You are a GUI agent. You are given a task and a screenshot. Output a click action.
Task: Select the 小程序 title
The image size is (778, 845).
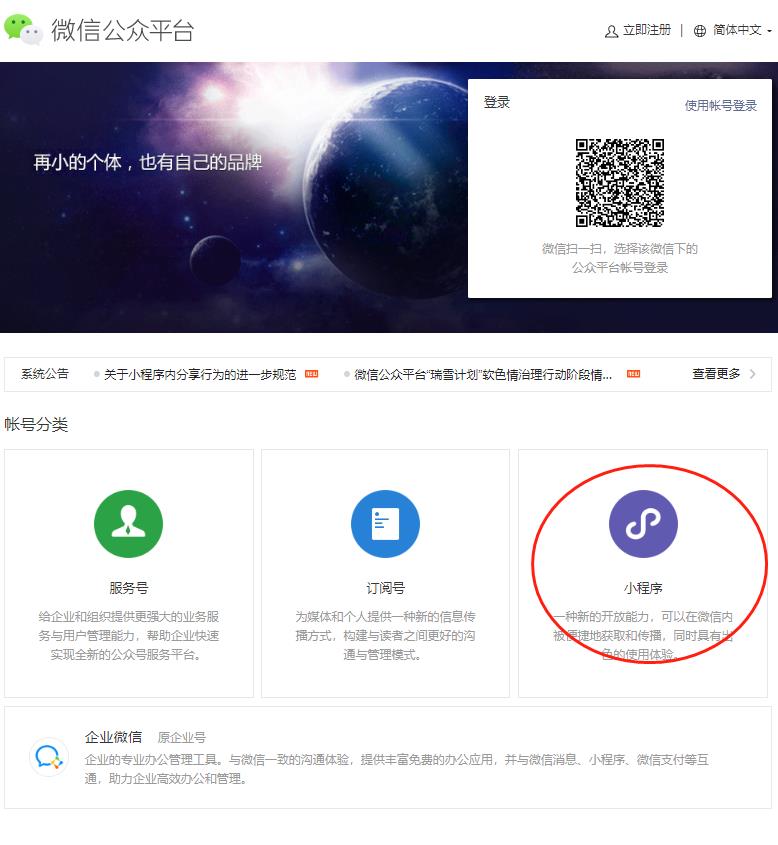click(643, 588)
